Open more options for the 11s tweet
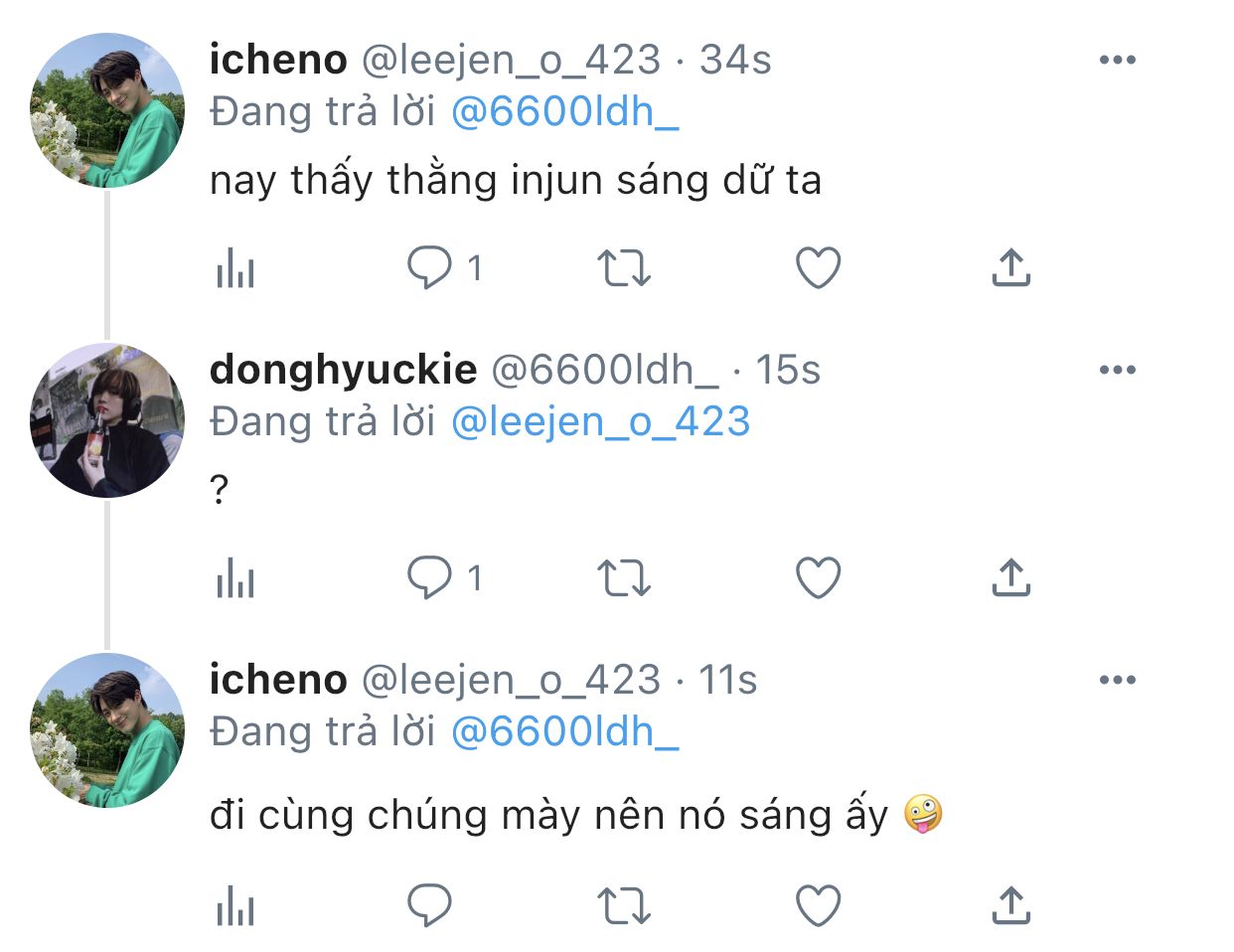The width and height of the screenshot is (1234, 952). pyautogui.click(x=1117, y=681)
